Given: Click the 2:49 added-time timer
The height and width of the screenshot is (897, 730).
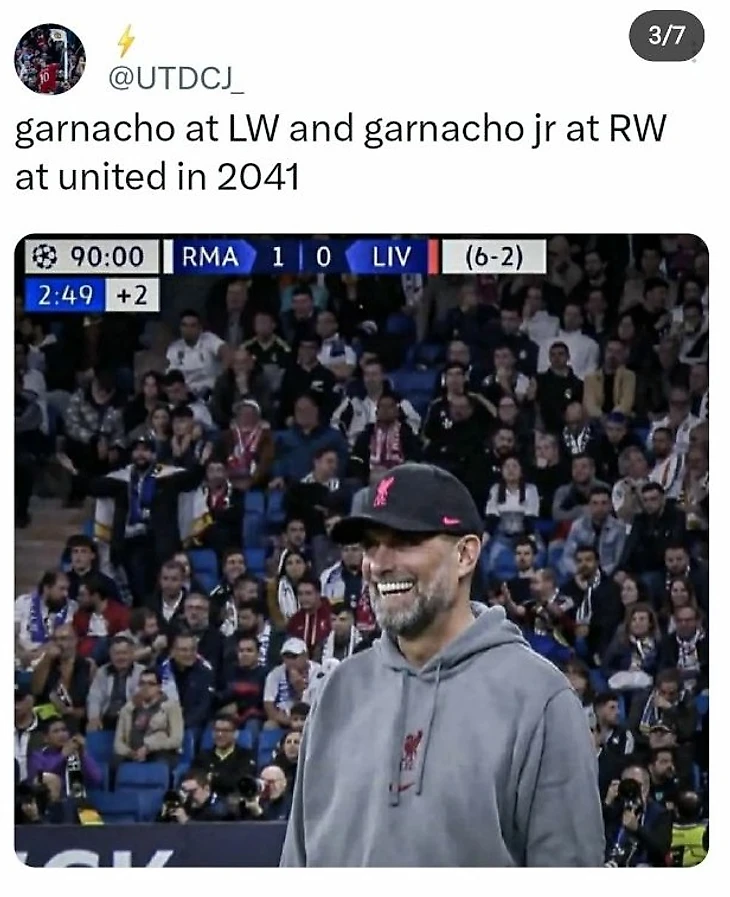Looking at the screenshot, I should 65,295.
